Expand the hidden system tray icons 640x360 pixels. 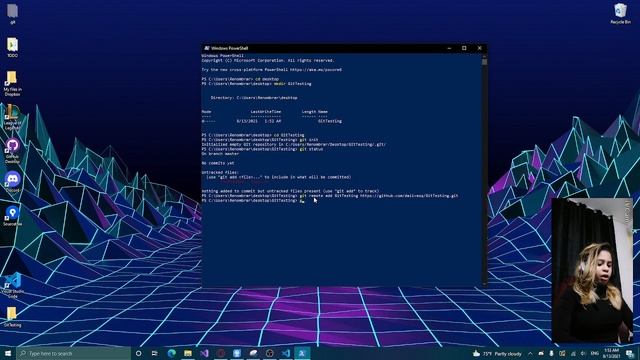[530, 353]
